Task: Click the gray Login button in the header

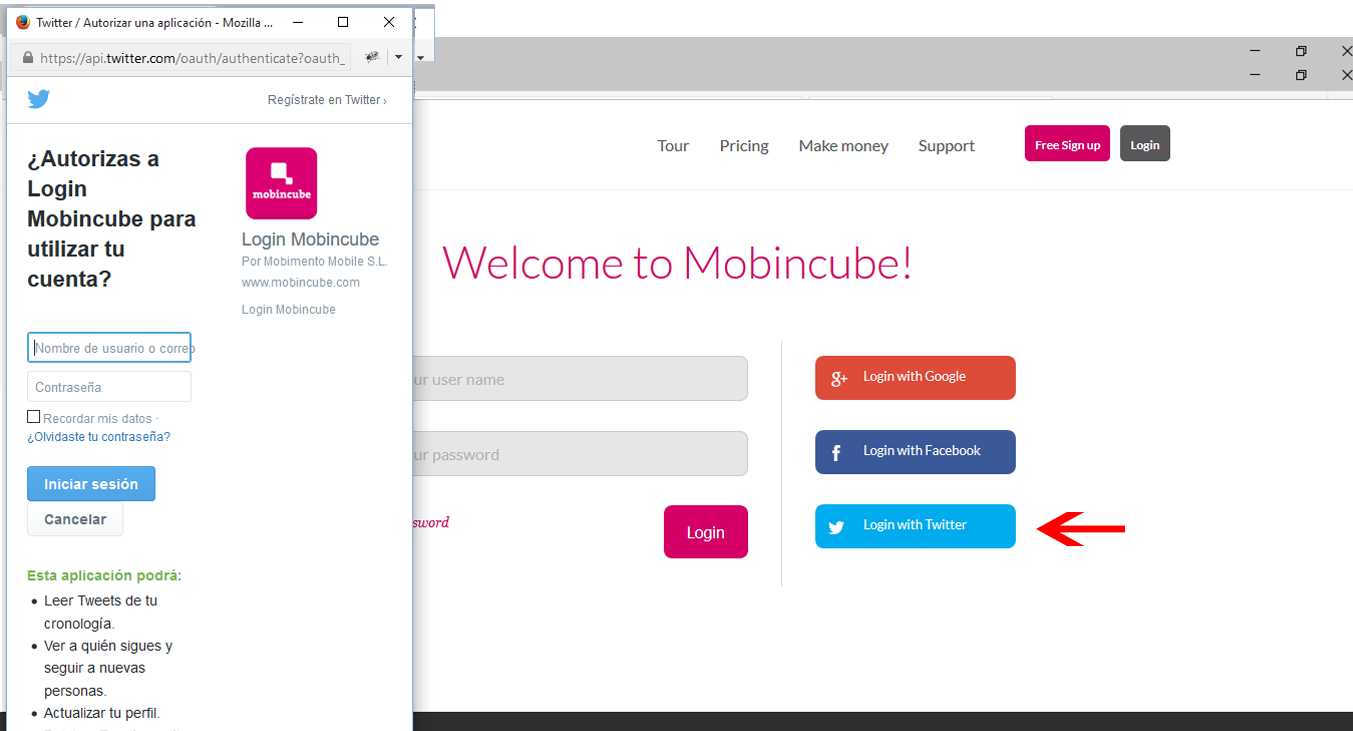Action: tap(1145, 144)
